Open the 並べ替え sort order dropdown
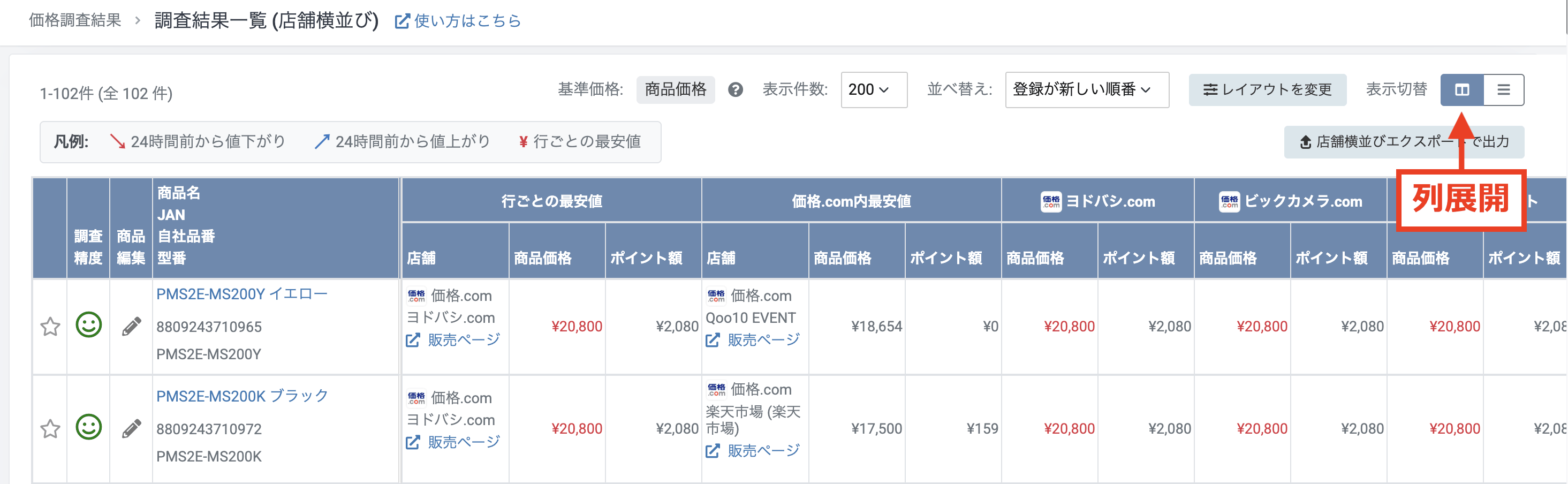Image resolution: width=1568 pixels, height=484 pixels. coord(1087,90)
